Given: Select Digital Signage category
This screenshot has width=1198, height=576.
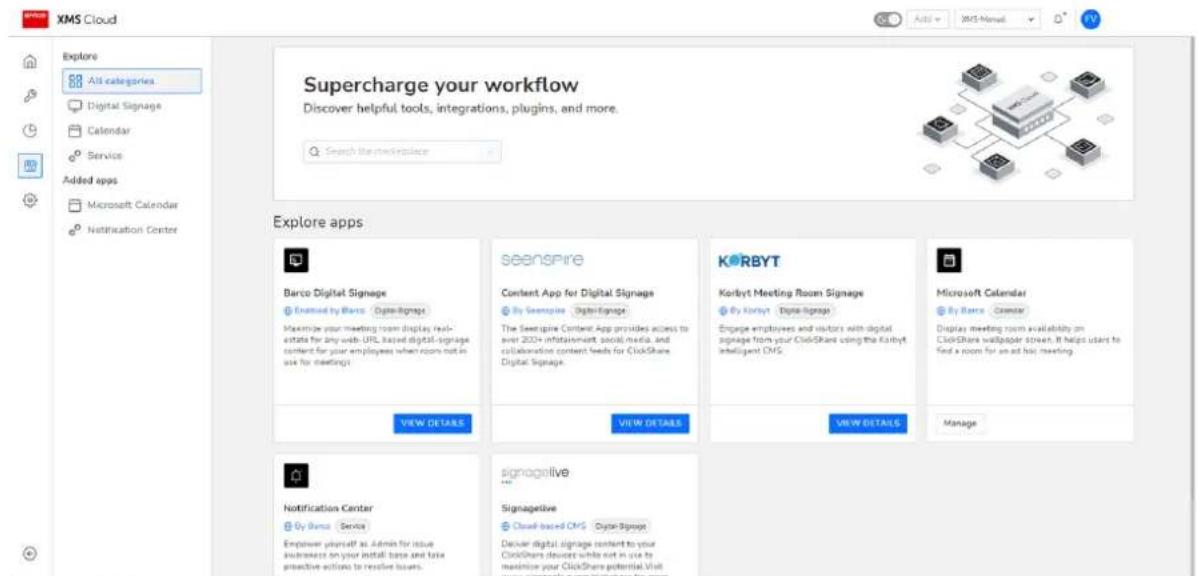Looking at the screenshot, I should pos(131,105).
